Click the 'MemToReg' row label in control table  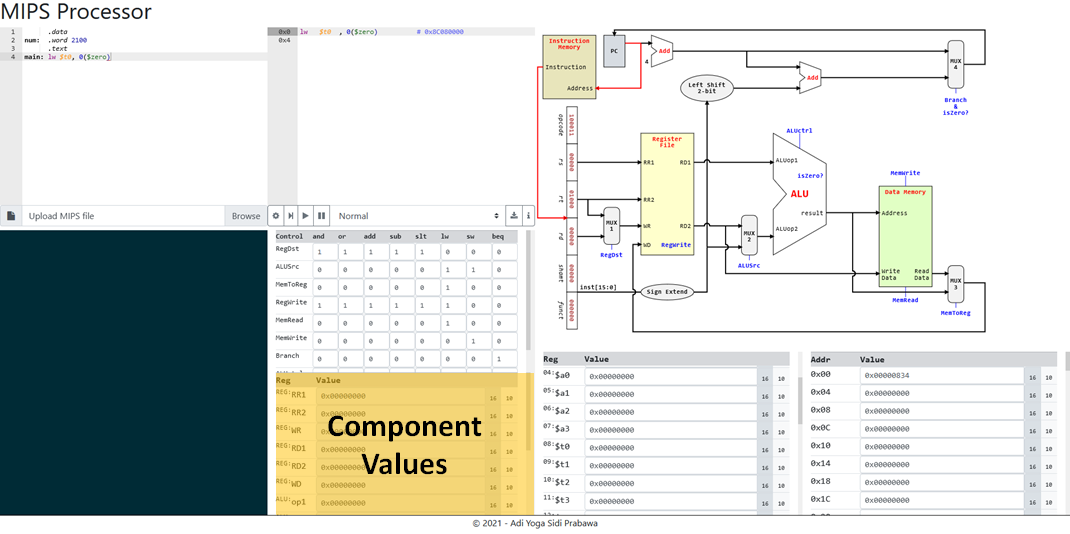tap(290, 284)
